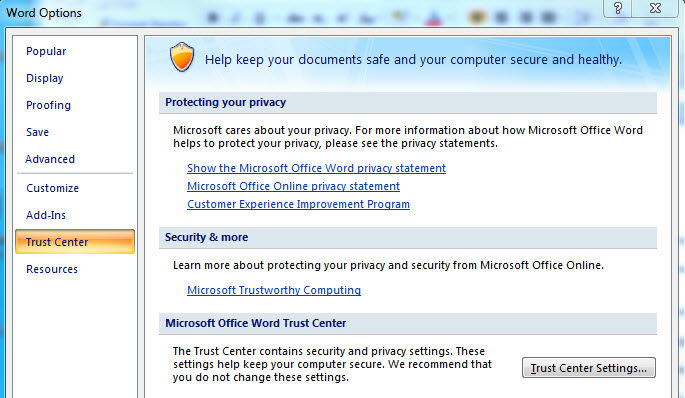This screenshot has width=685, height=398.
Task: Open Show the Microsoft Office Word privacy statement
Action: pos(316,168)
